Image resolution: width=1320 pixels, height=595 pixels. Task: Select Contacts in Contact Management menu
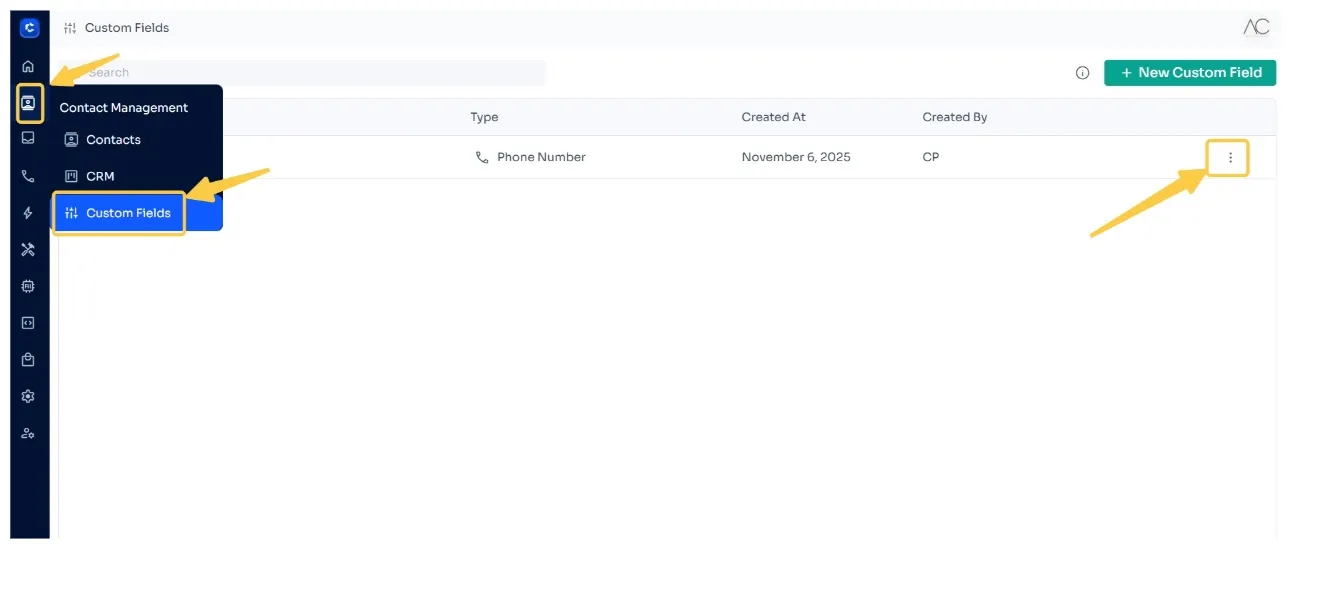point(113,140)
